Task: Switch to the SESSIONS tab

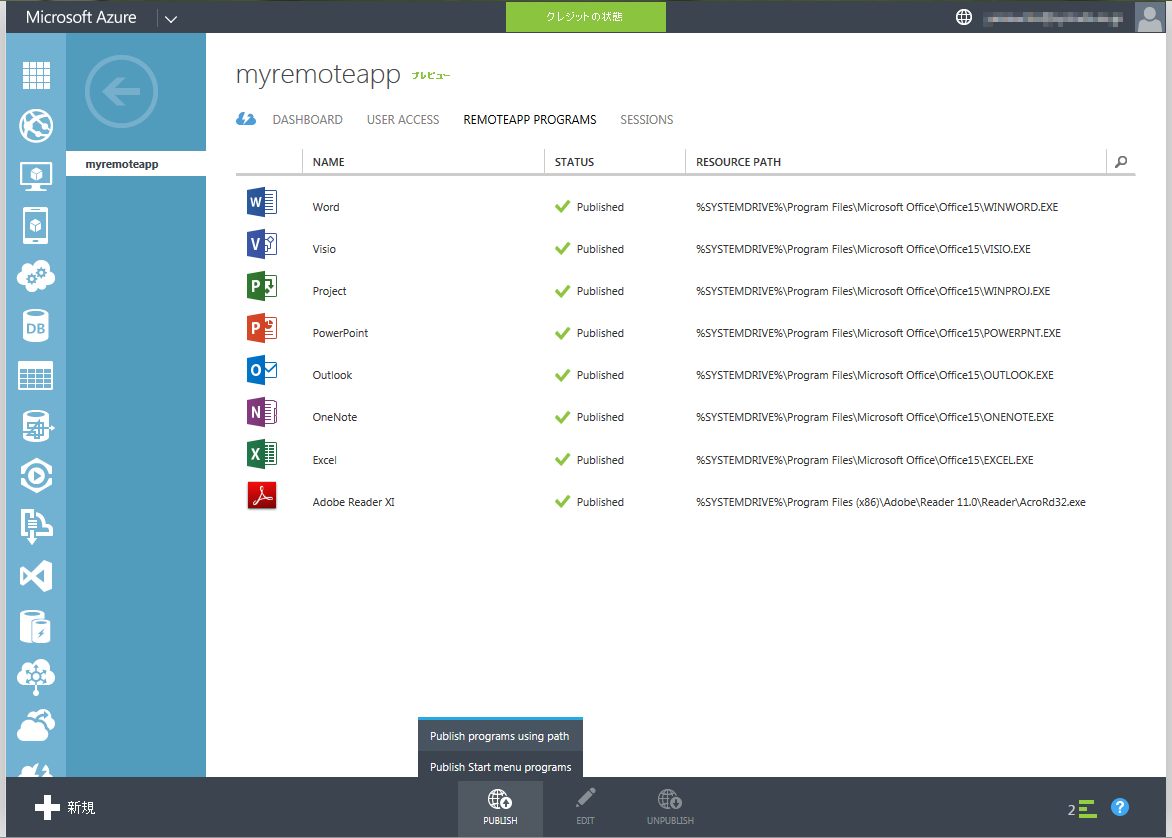Action: tap(646, 119)
